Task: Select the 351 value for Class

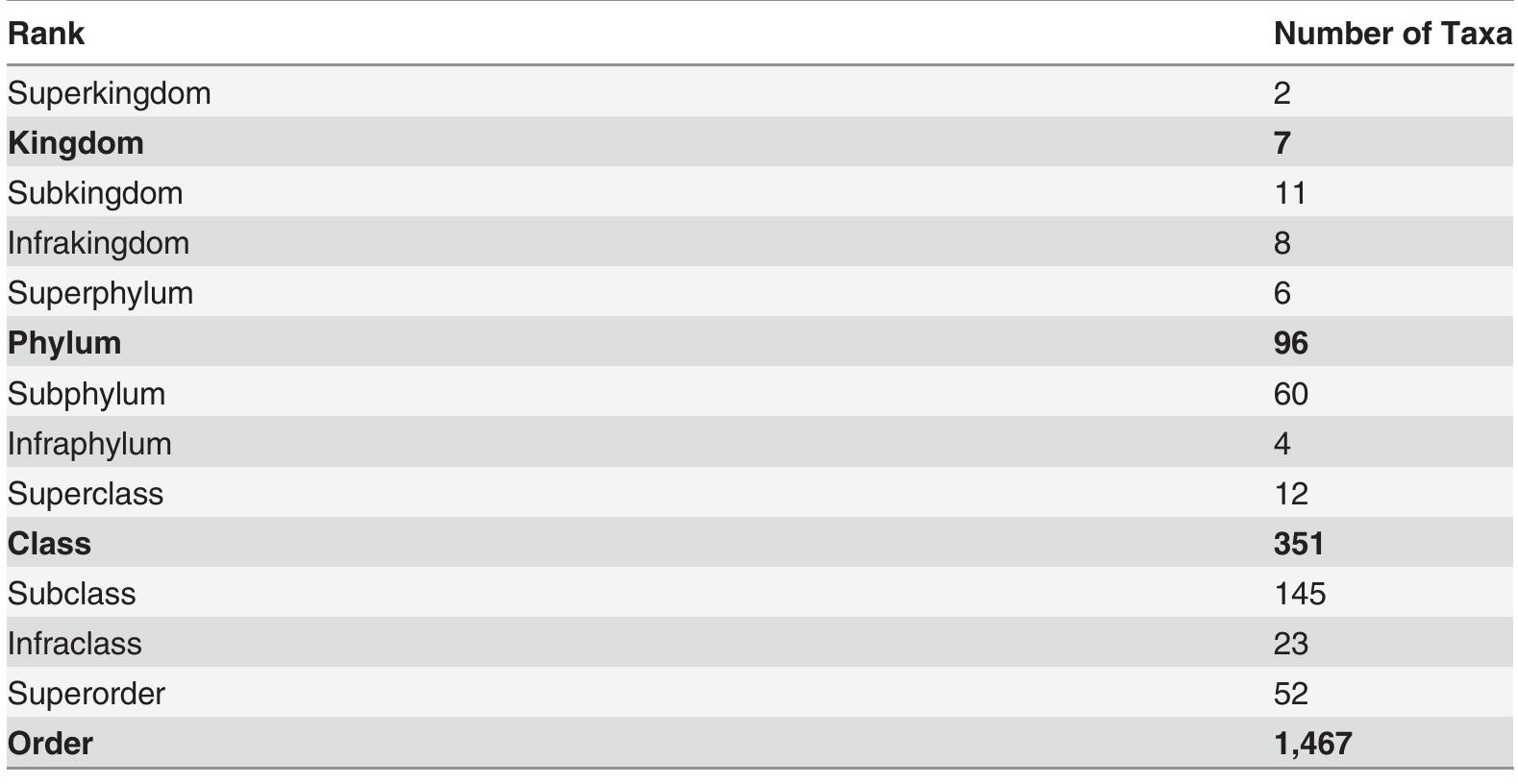Action: point(1299,544)
